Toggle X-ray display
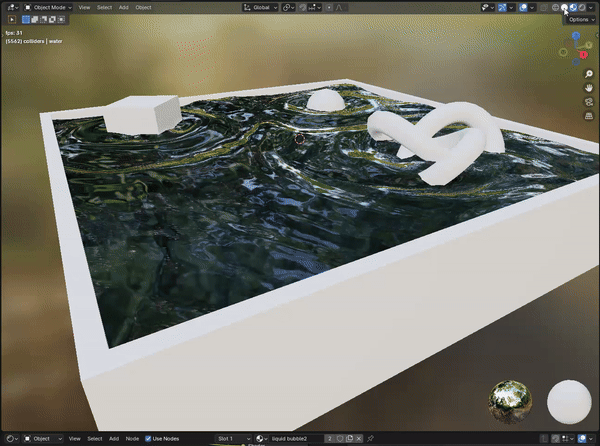Image resolution: width=600 pixels, height=446 pixels. coord(544,7)
